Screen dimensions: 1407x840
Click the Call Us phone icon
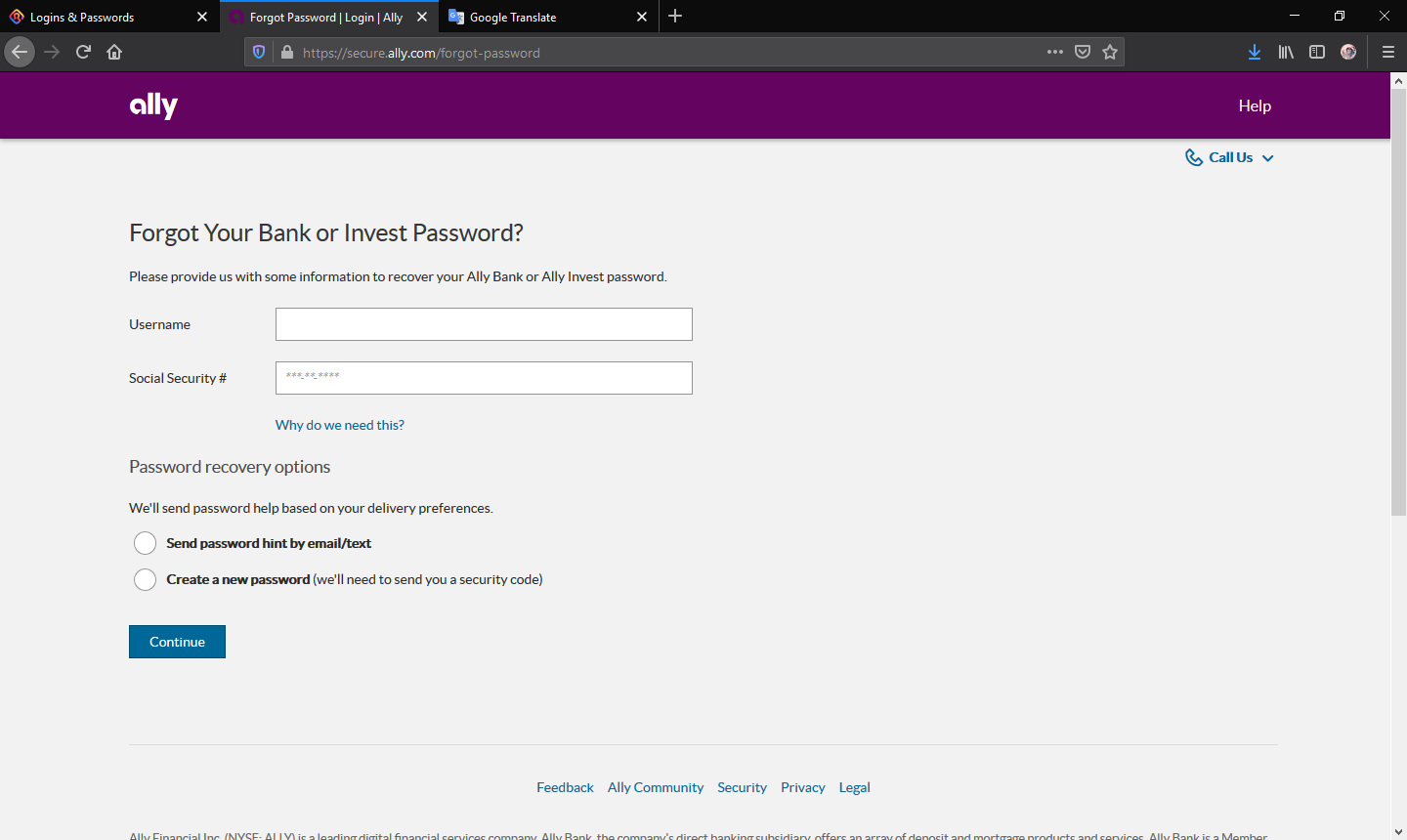click(1194, 157)
